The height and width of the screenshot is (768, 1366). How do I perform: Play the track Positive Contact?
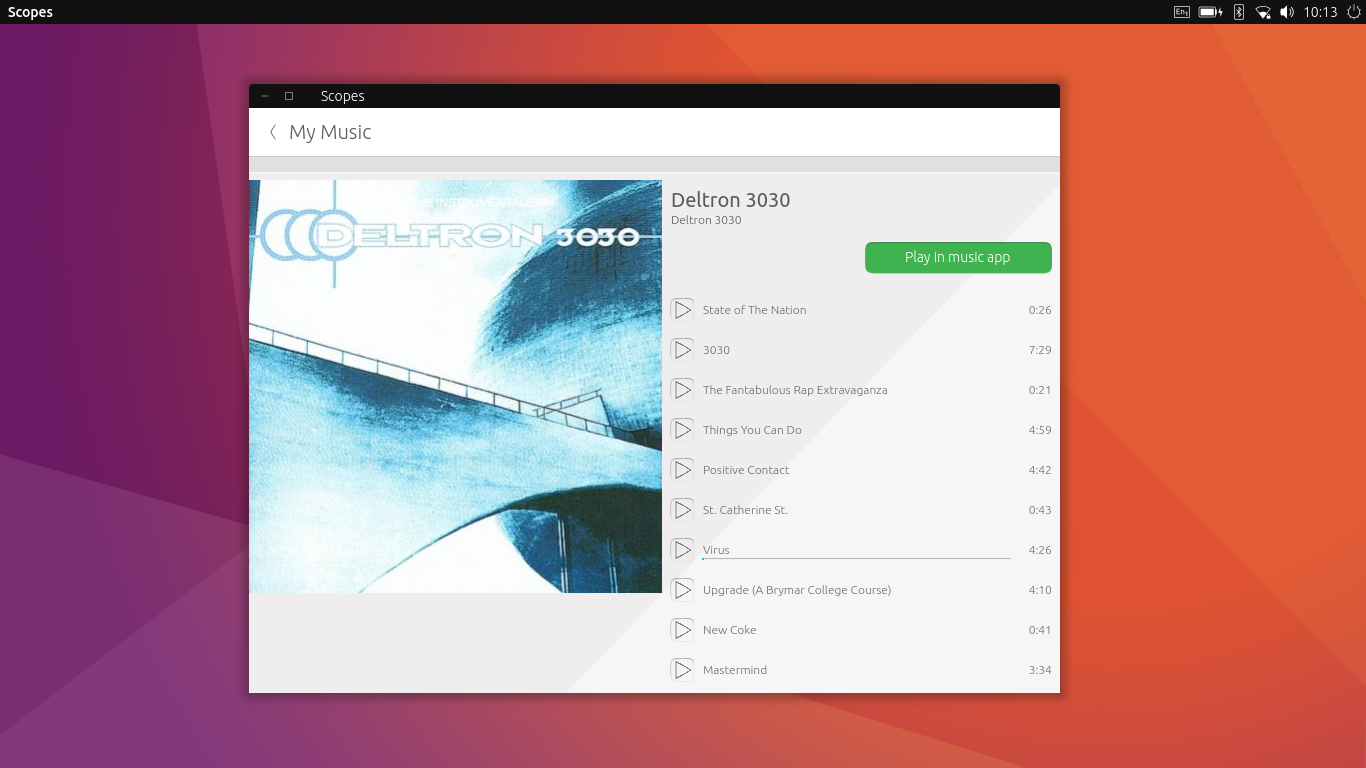point(682,470)
